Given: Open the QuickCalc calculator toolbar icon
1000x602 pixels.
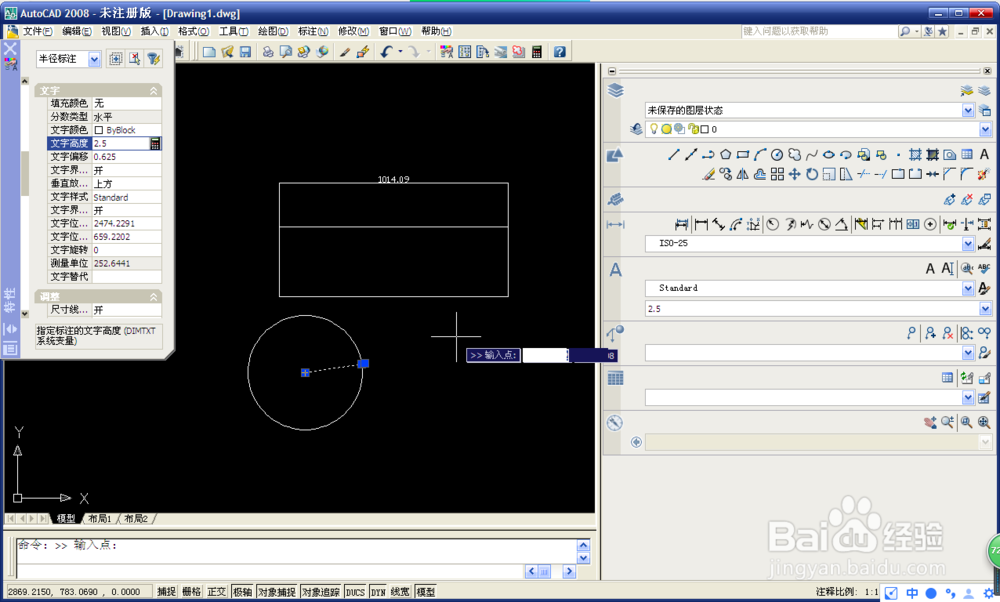Looking at the screenshot, I should point(536,52).
